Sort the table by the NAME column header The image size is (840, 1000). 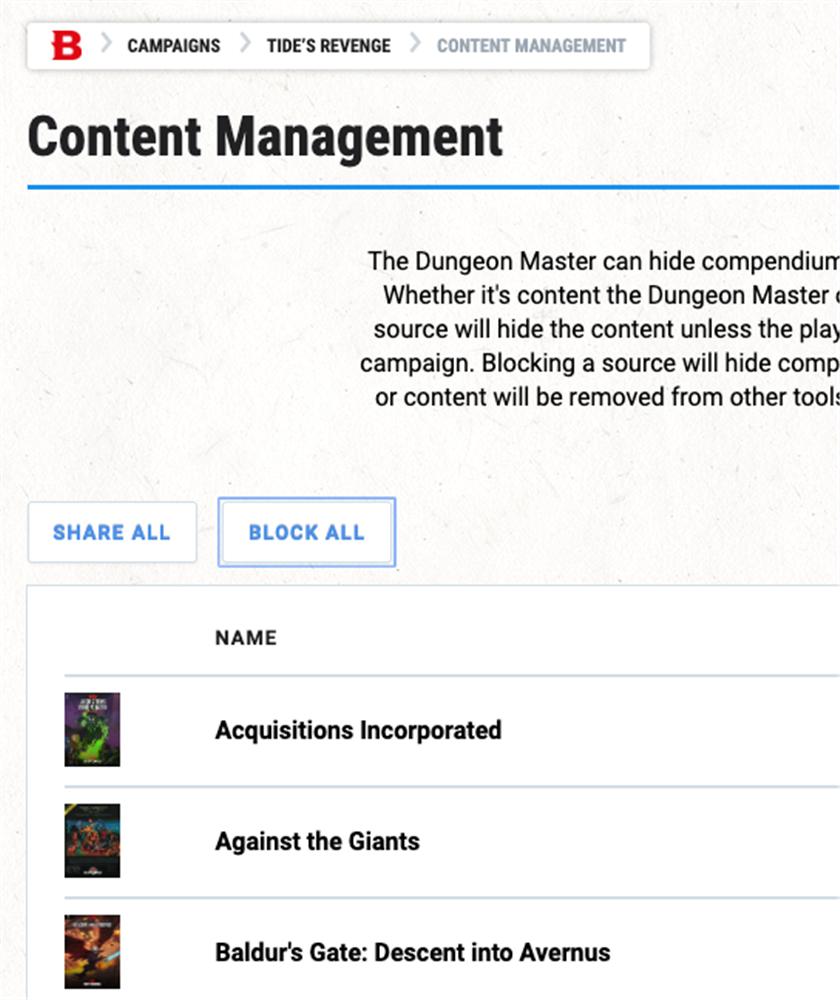tap(246, 638)
